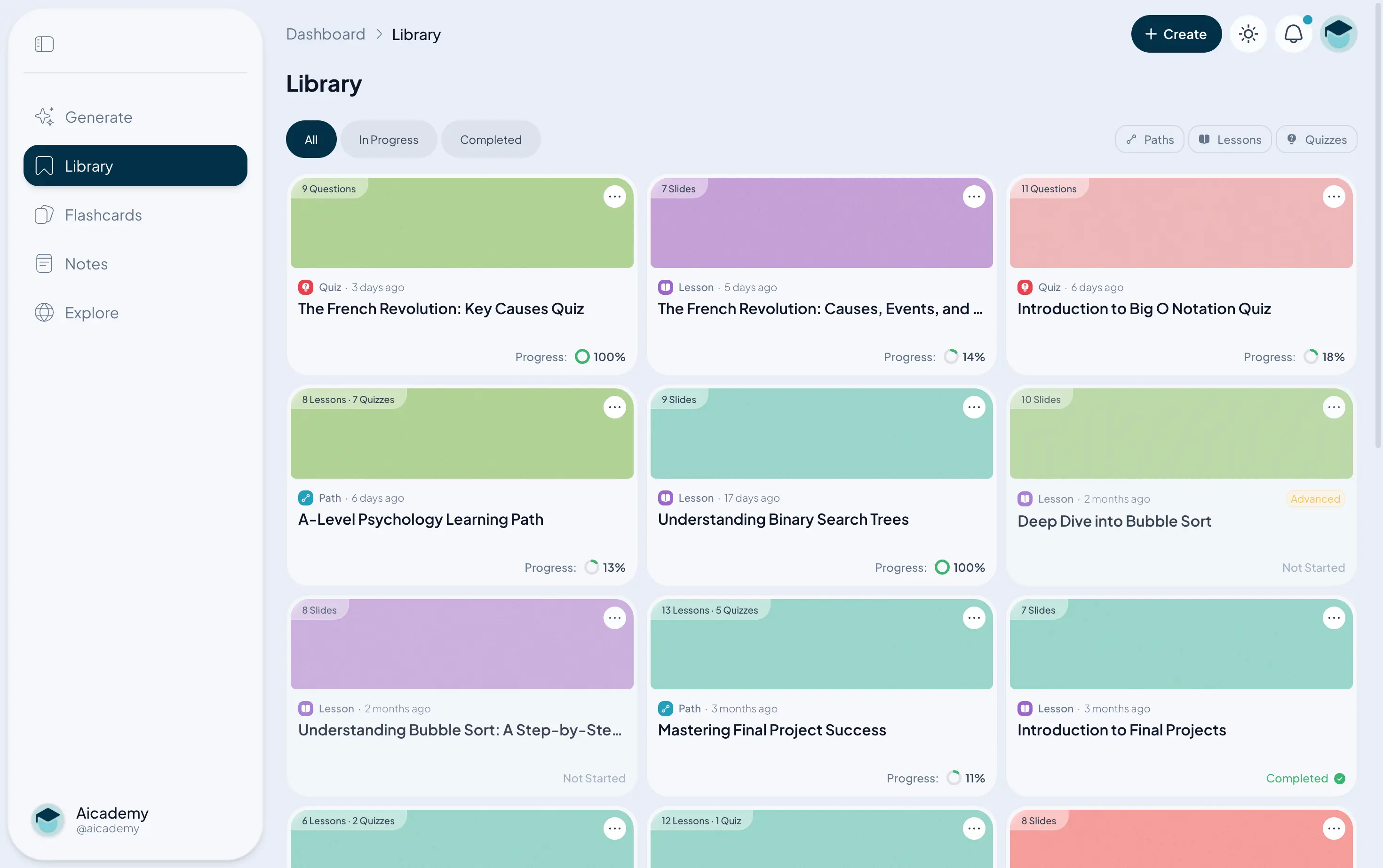Click the Create button
1383x868 pixels.
click(1176, 34)
